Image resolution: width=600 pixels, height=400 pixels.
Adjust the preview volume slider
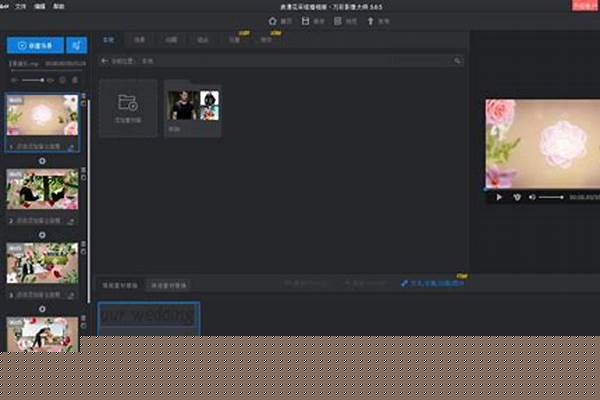coord(551,197)
